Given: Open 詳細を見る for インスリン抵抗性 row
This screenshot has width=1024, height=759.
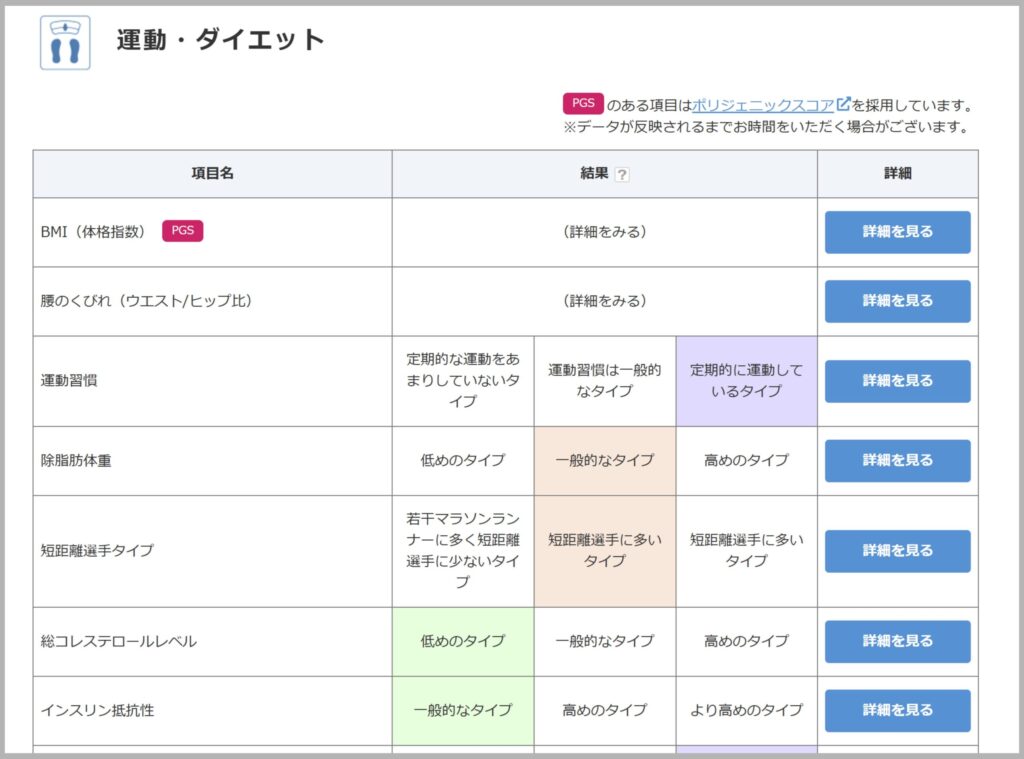Looking at the screenshot, I should 897,711.
